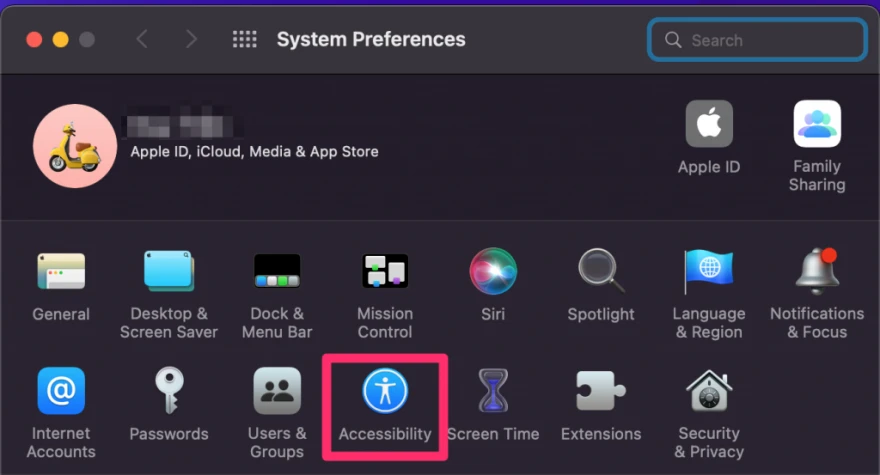
Task: Click the Apple ID icon
Action: (709, 125)
